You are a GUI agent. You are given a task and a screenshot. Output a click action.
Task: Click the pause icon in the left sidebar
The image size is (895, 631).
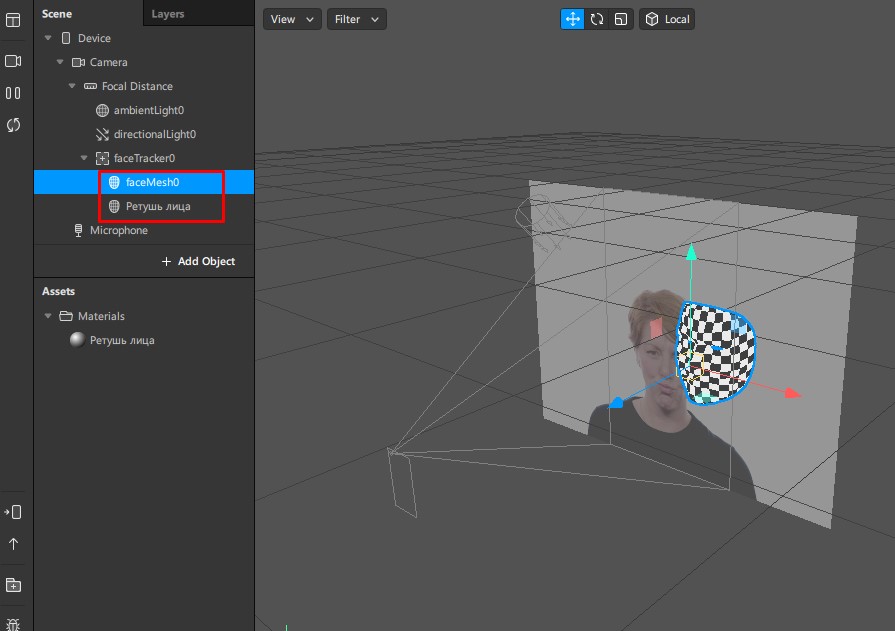tap(13, 93)
